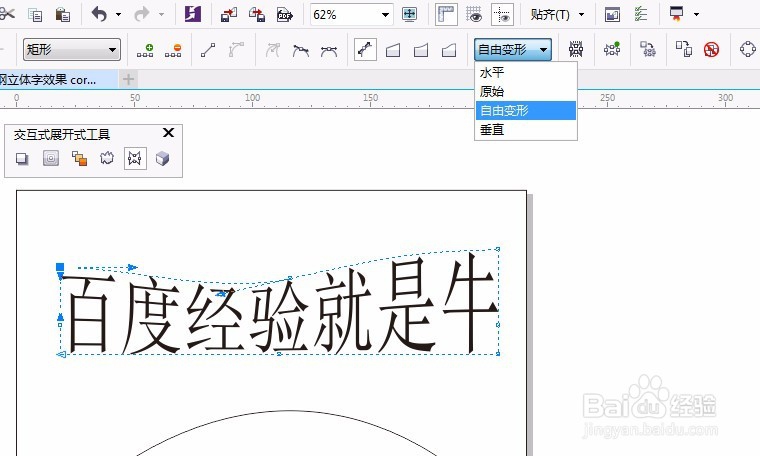Expand the Redo history arrow
Screen dimensions: 760x456
(161, 15)
